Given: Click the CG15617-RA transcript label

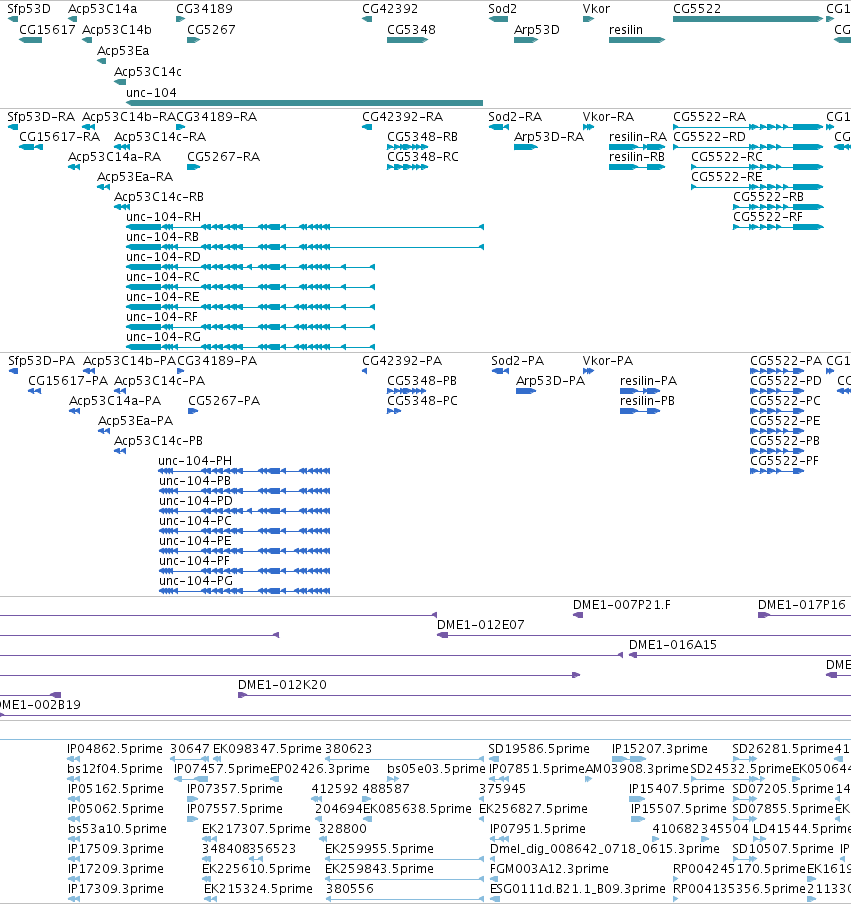Looking at the screenshot, I should [x=59, y=137].
